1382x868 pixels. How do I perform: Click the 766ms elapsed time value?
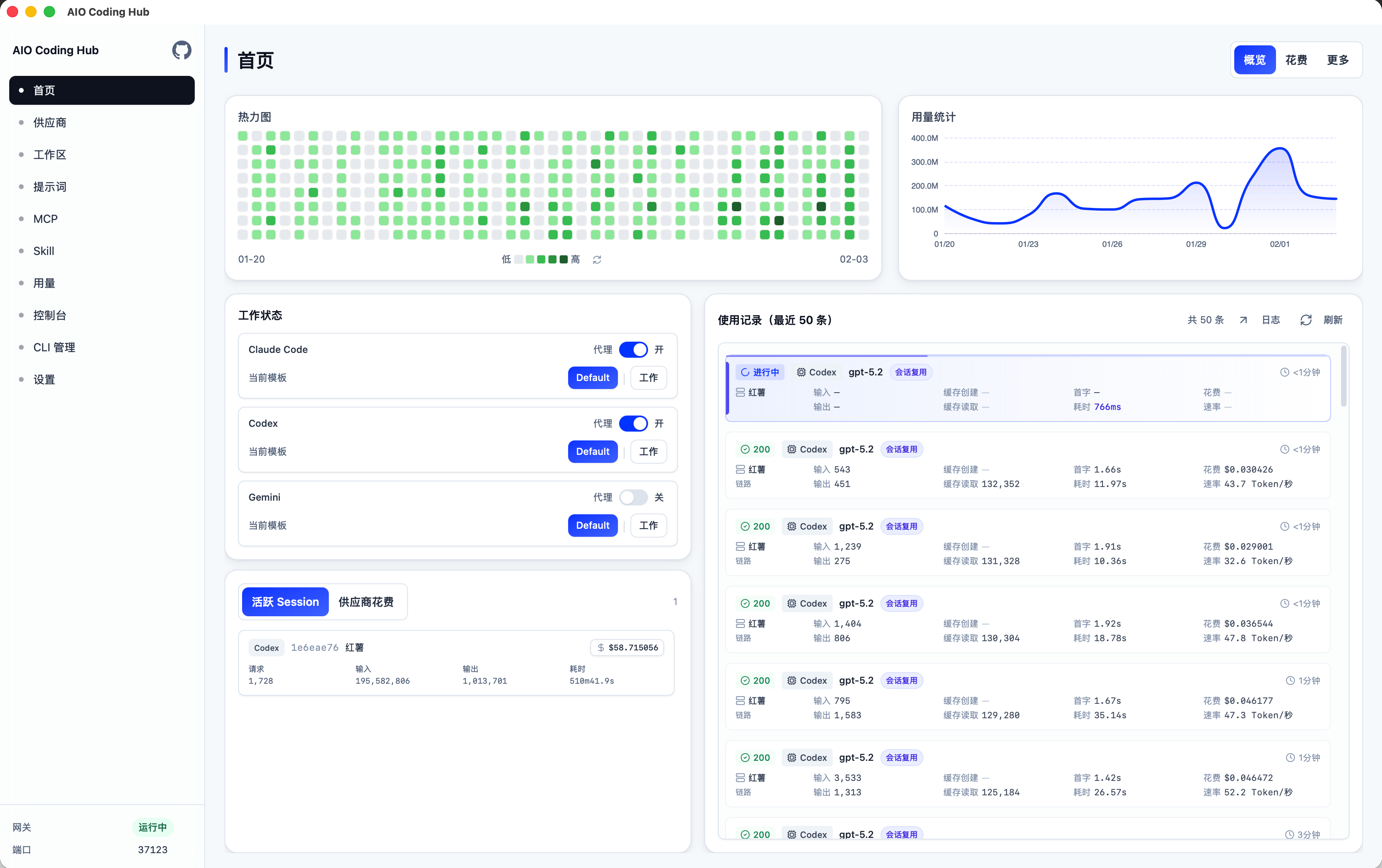(1107, 408)
